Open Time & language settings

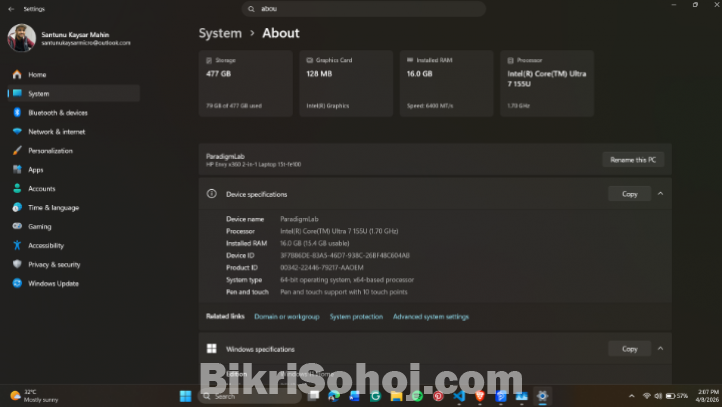53,207
